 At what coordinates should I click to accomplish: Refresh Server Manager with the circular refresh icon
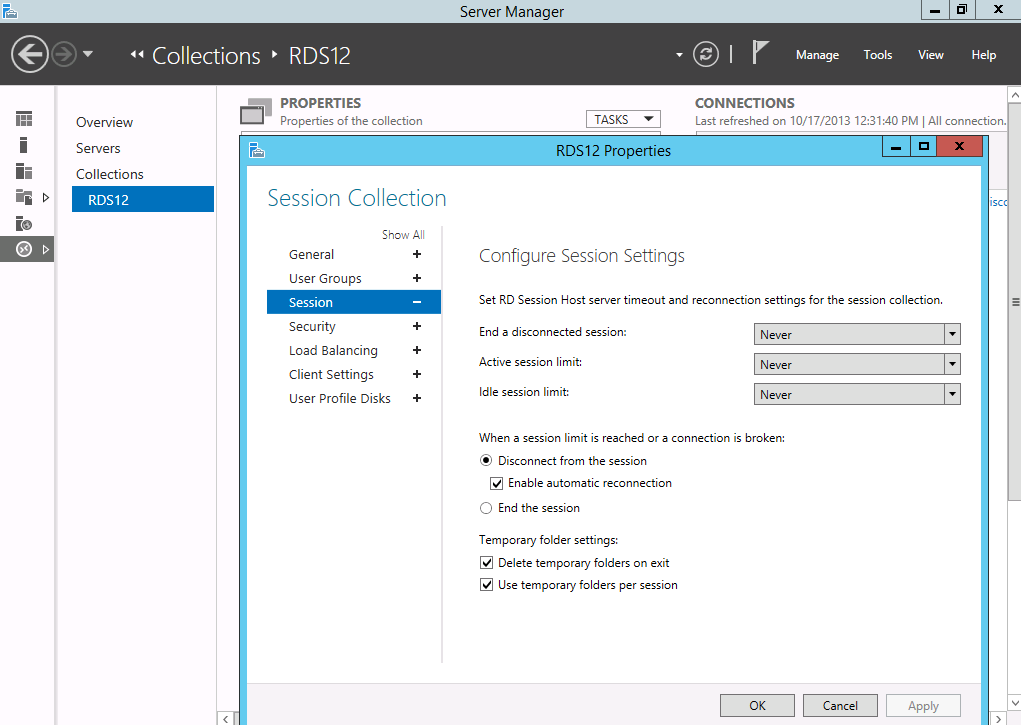tap(706, 54)
